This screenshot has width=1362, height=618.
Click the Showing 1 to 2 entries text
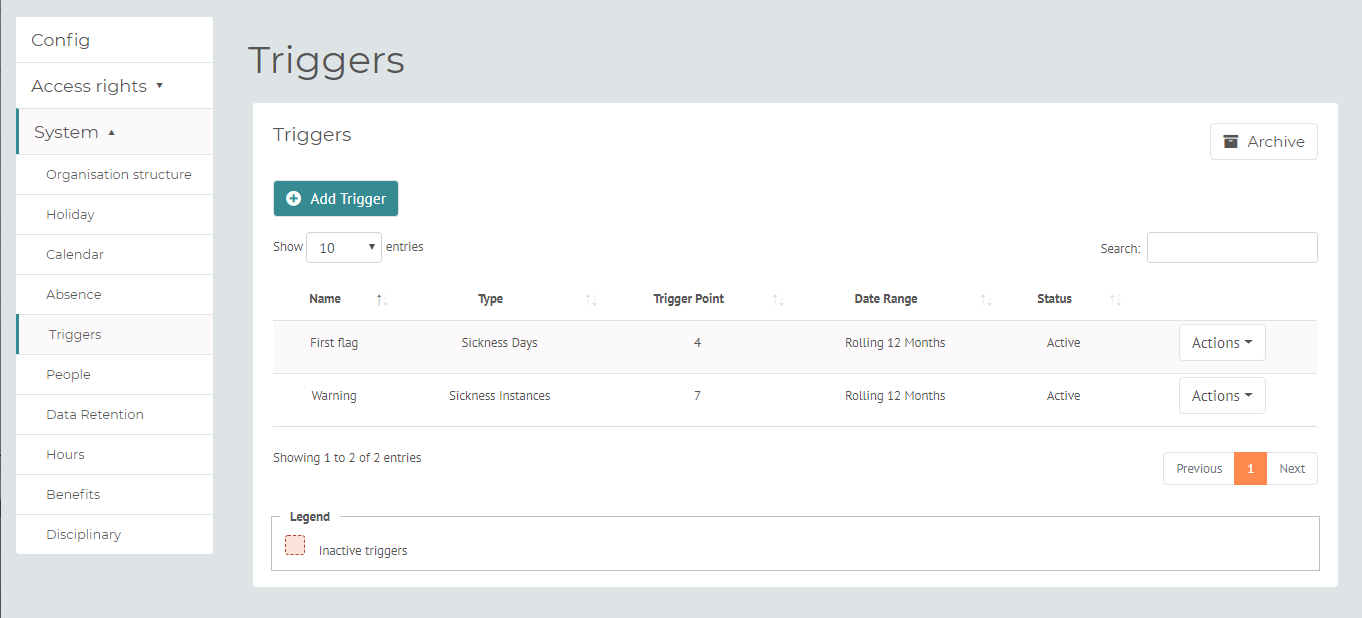[x=347, y=458]
